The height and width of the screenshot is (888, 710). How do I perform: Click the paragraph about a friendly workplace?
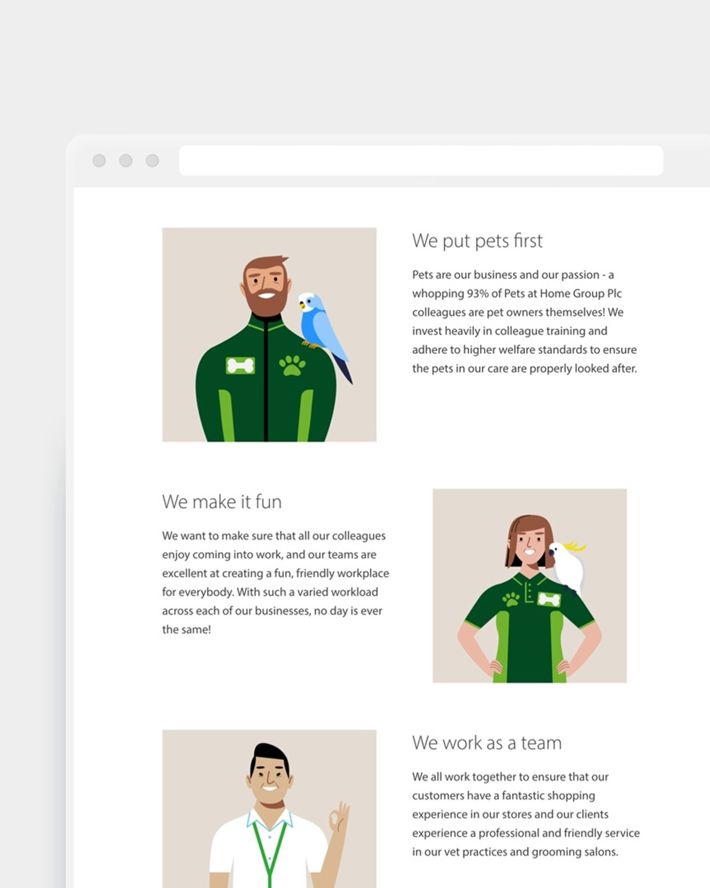(276, 582)
